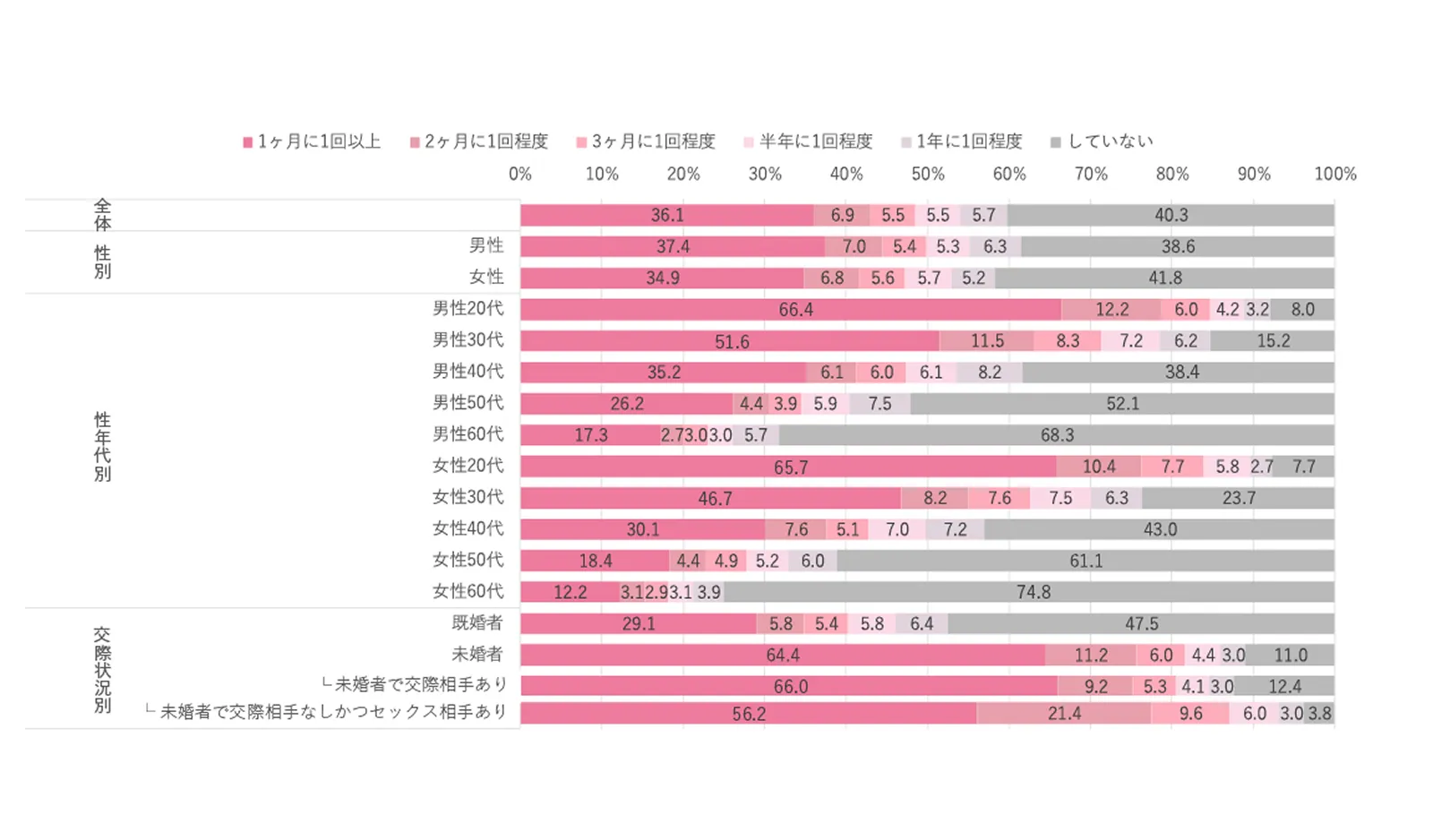1433x840 pixels.
Task: Click the 性年代別 group heading
Action: 103,447
